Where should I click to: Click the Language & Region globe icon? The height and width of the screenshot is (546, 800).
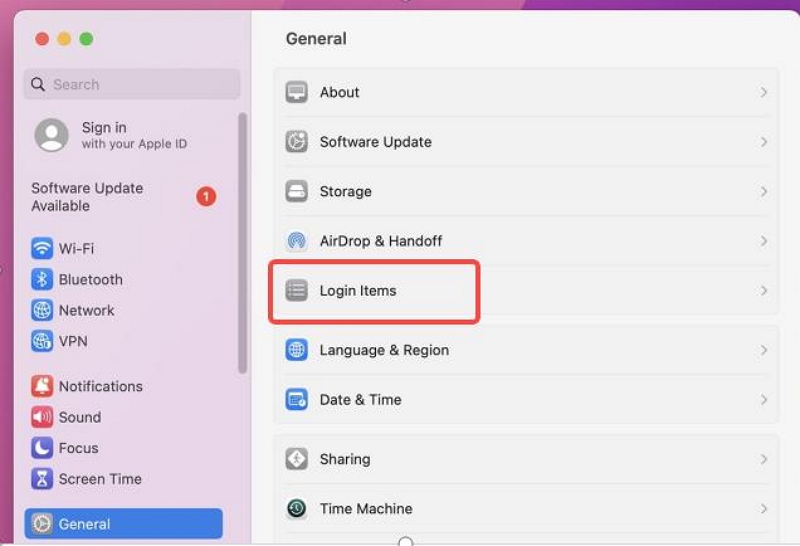coord(296,350)
